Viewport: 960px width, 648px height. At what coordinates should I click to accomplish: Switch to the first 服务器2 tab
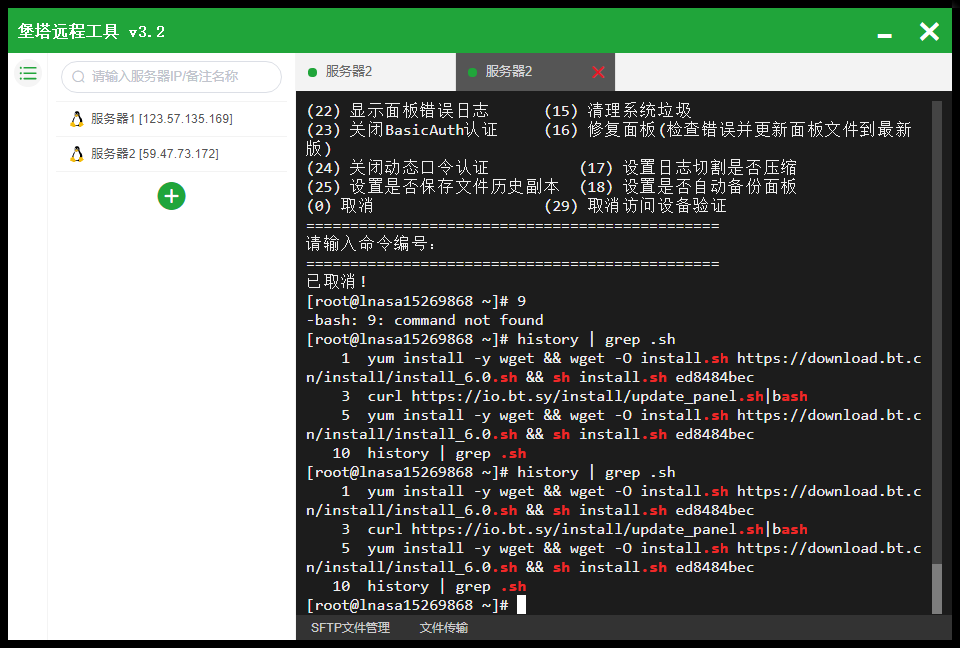(375, 72)
